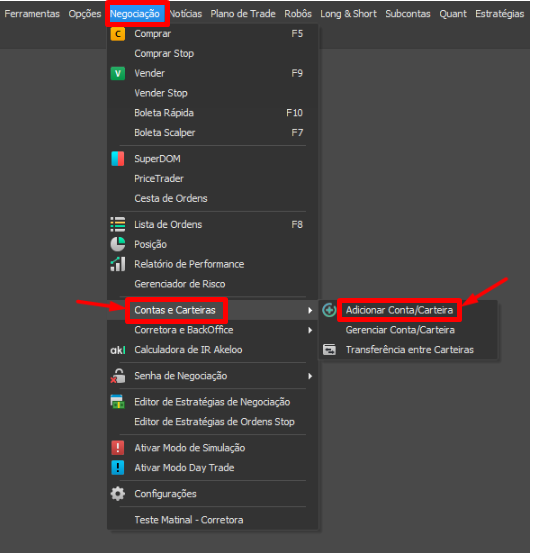Click the green Vender 'V' icon
Image resolution: width=533 pixels, height=553 pixels.
118,73
